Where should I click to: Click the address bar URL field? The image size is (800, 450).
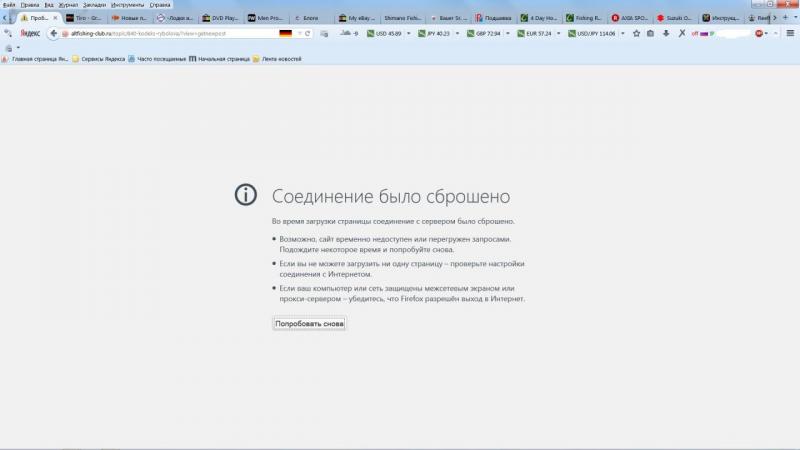(x=168, y=33)
